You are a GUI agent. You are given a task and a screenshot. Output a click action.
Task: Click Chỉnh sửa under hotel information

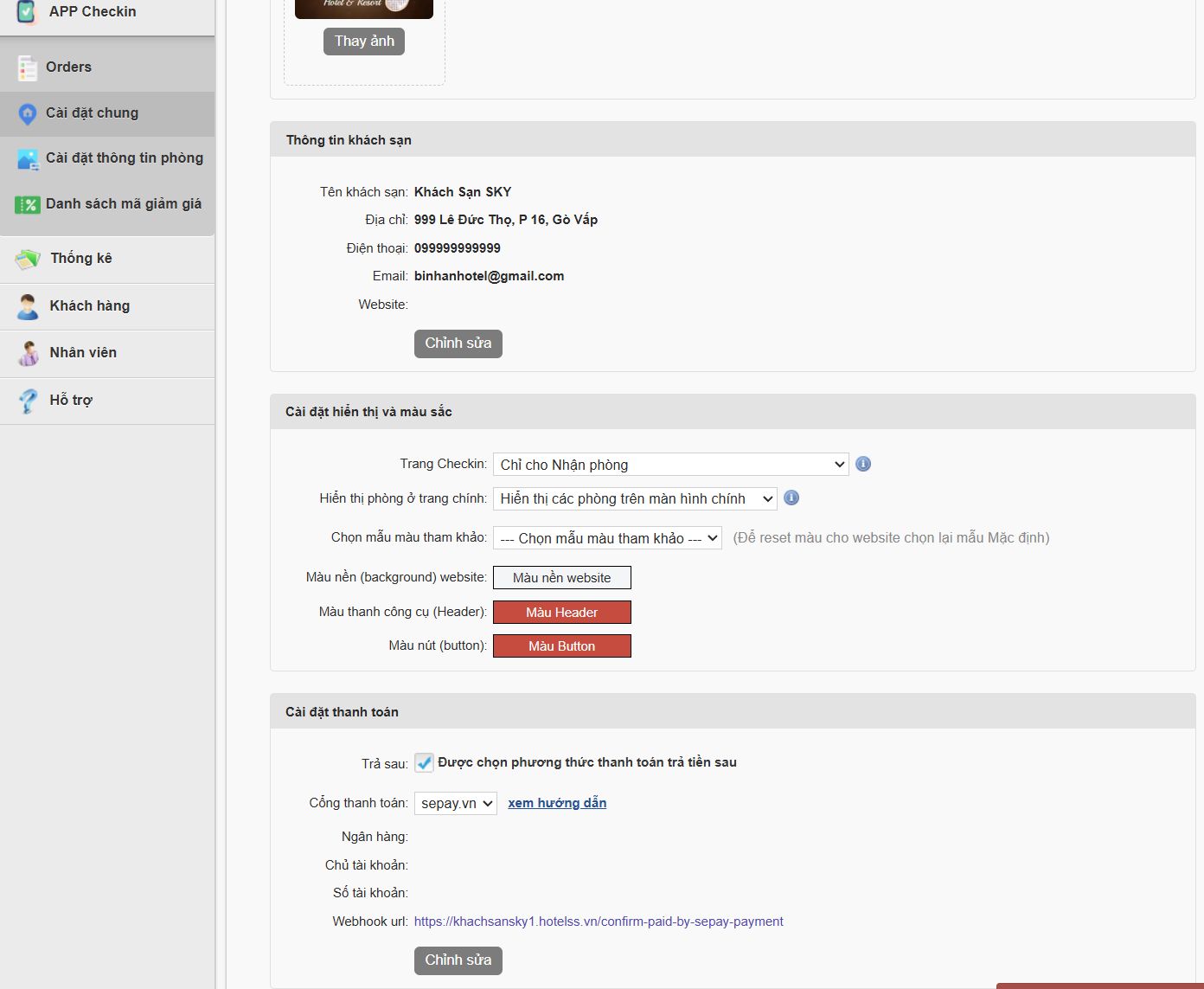(x=458, y=344)
